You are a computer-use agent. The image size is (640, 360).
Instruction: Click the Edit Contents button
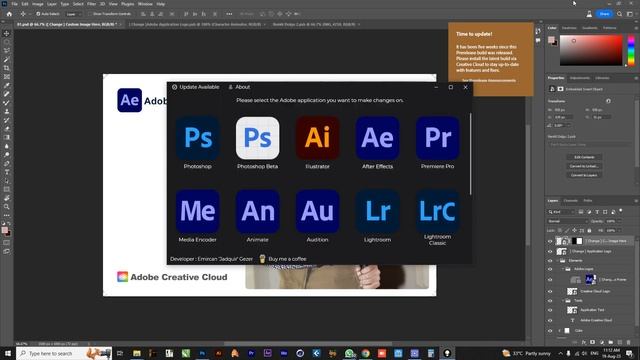[x=584, y=157]
